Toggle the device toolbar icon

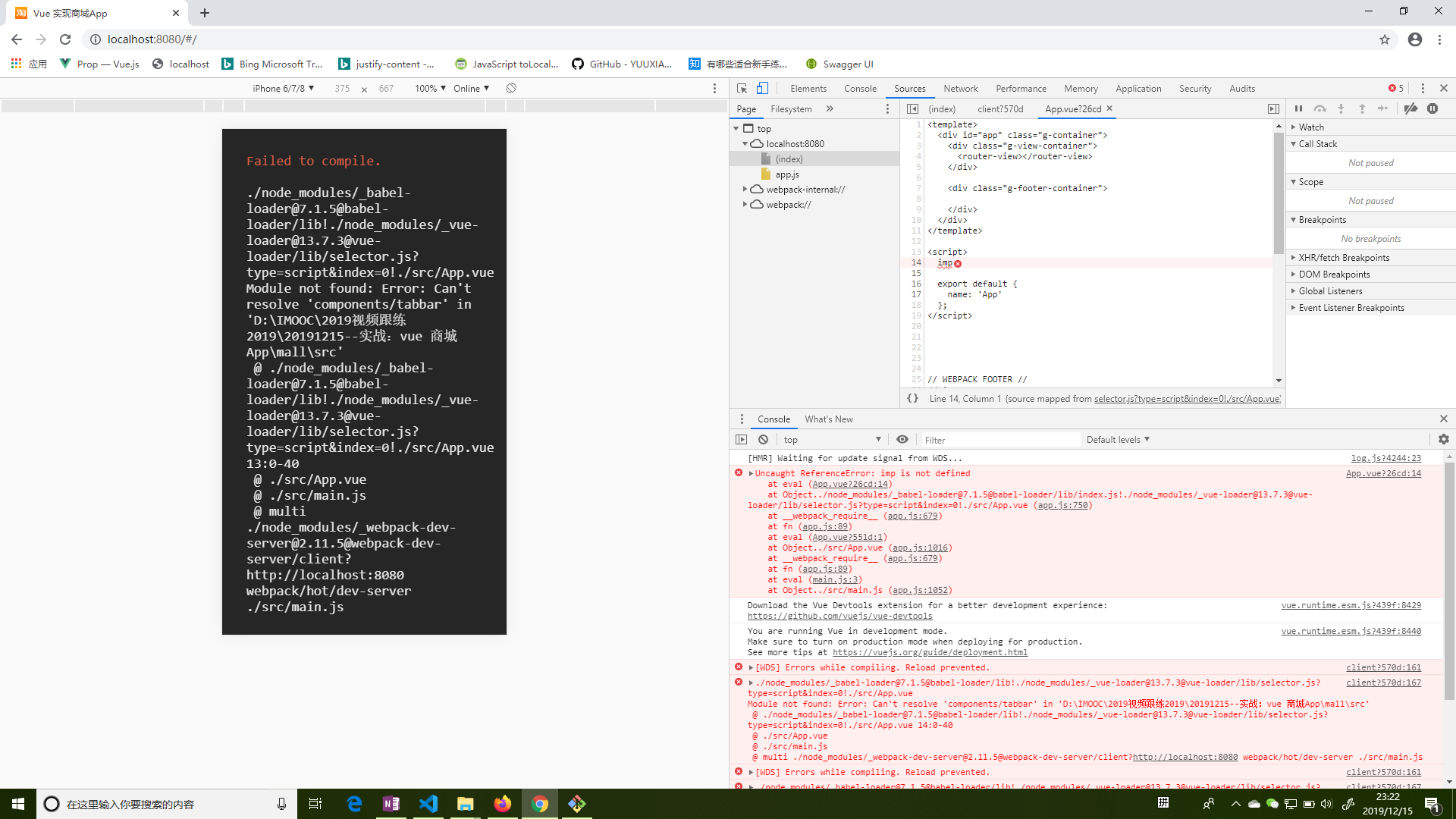pyautogui.click(x=762, y=88)
